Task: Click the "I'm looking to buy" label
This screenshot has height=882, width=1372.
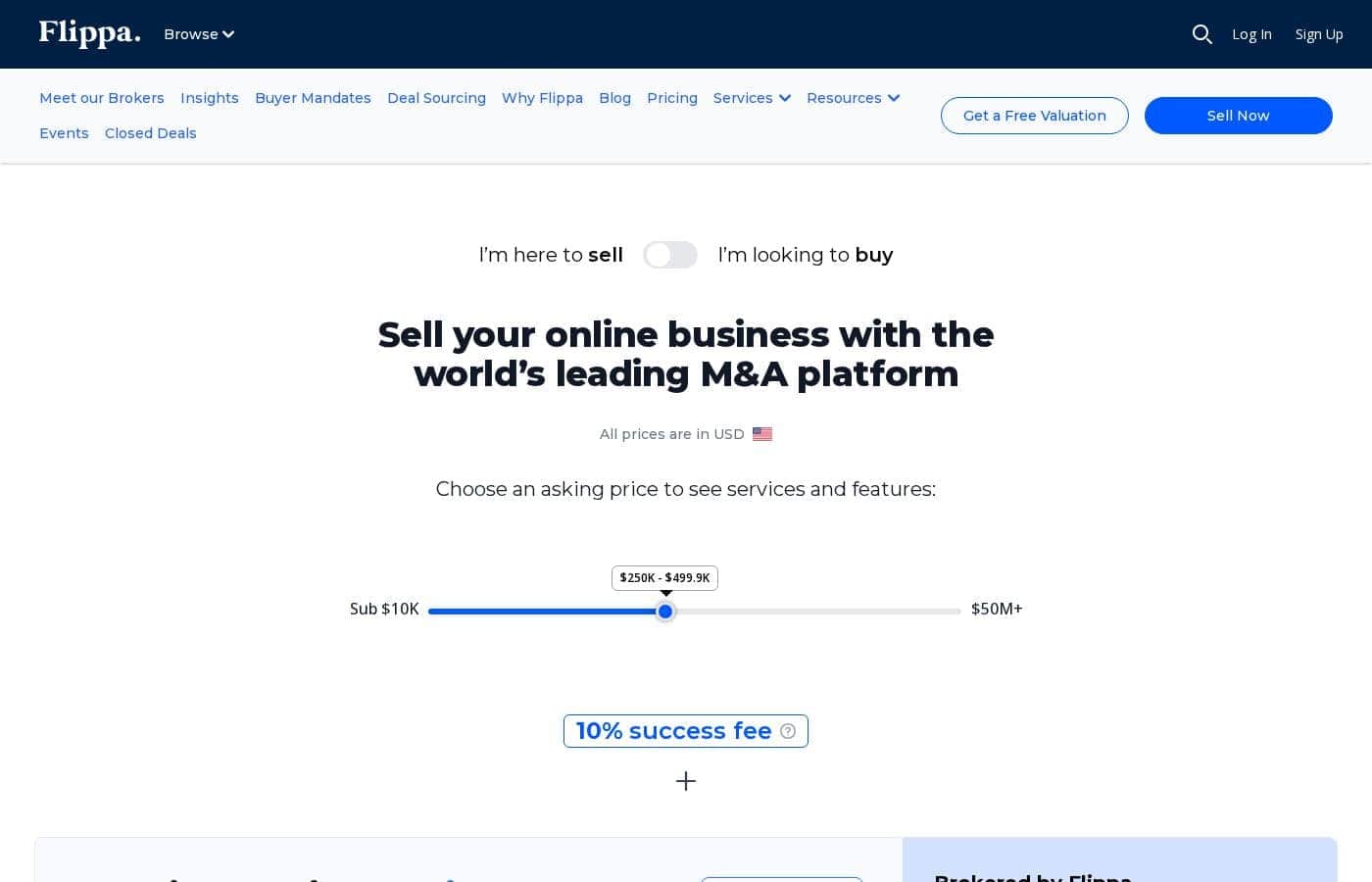Action: (x=806, y=255)
